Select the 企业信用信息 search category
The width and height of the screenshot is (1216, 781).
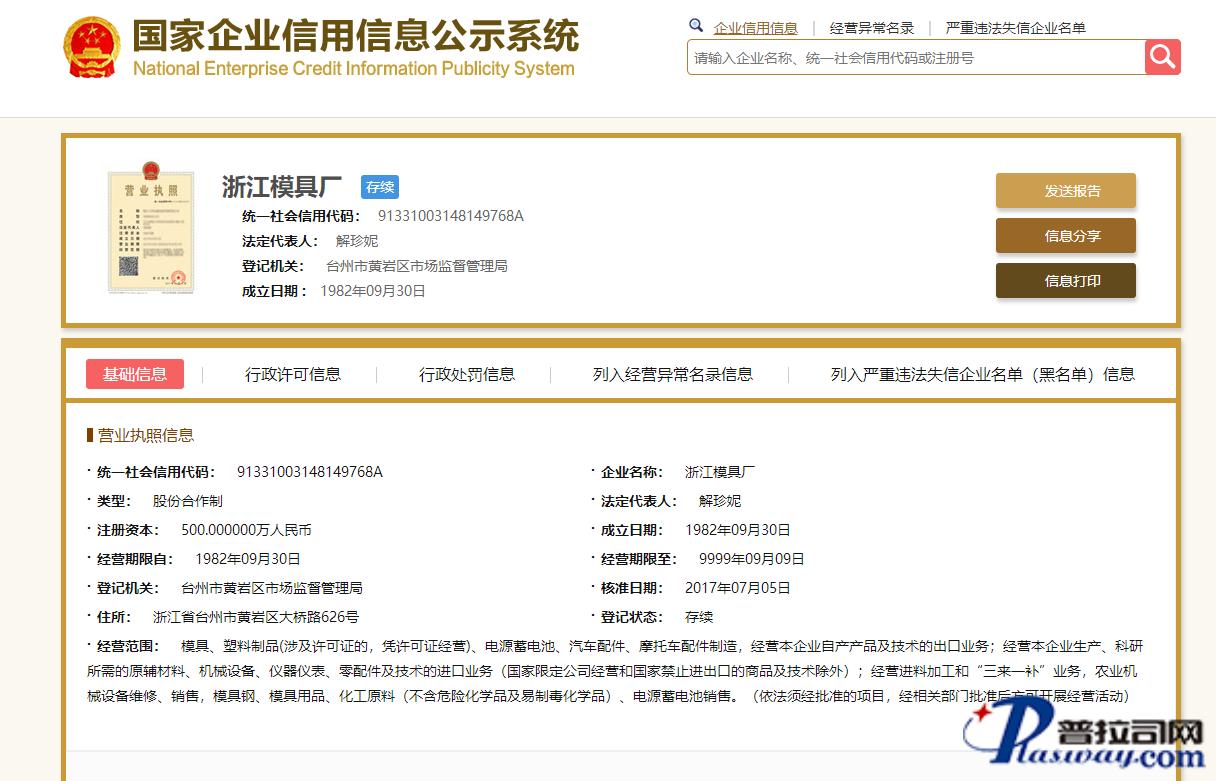pyautogui.click(x=755, y=28)
